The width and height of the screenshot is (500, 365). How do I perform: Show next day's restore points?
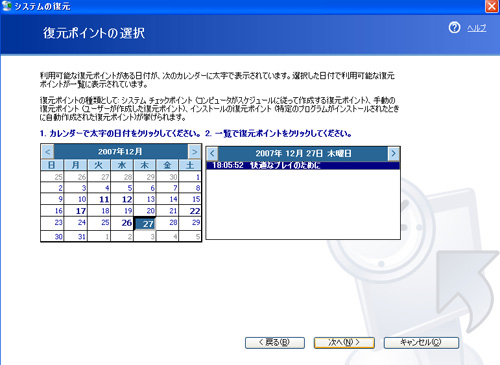tap(393, 154)
